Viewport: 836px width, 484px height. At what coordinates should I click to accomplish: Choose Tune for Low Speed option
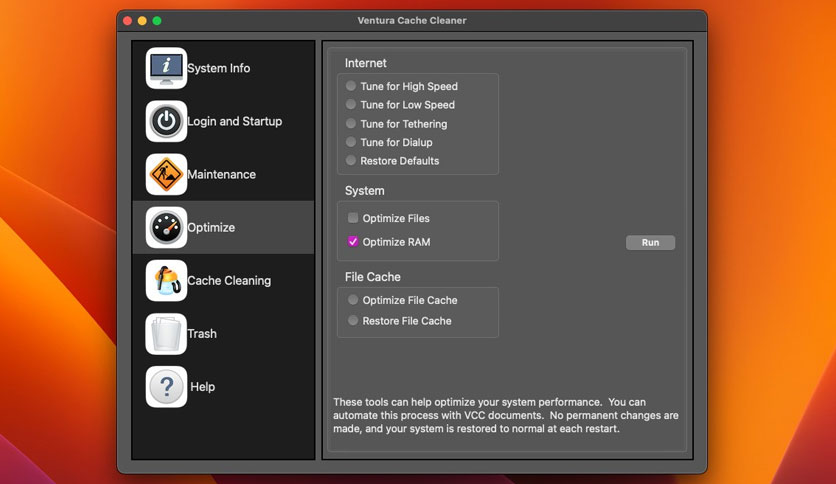click(351, 104)
